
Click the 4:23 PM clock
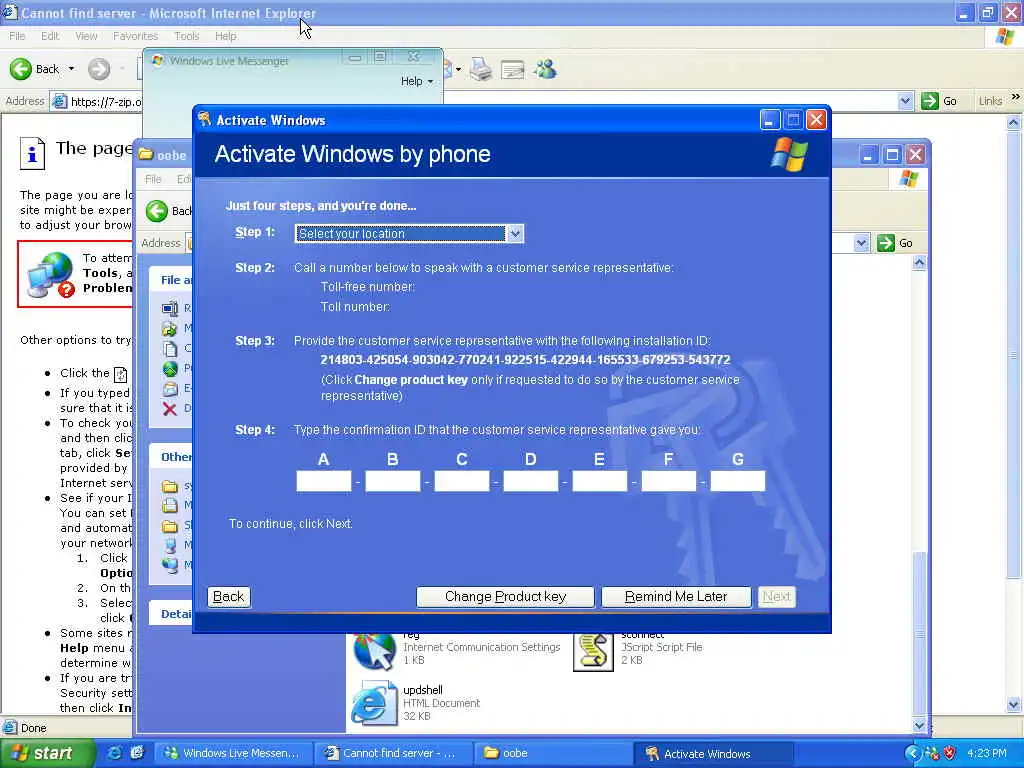tap(987, 753)
